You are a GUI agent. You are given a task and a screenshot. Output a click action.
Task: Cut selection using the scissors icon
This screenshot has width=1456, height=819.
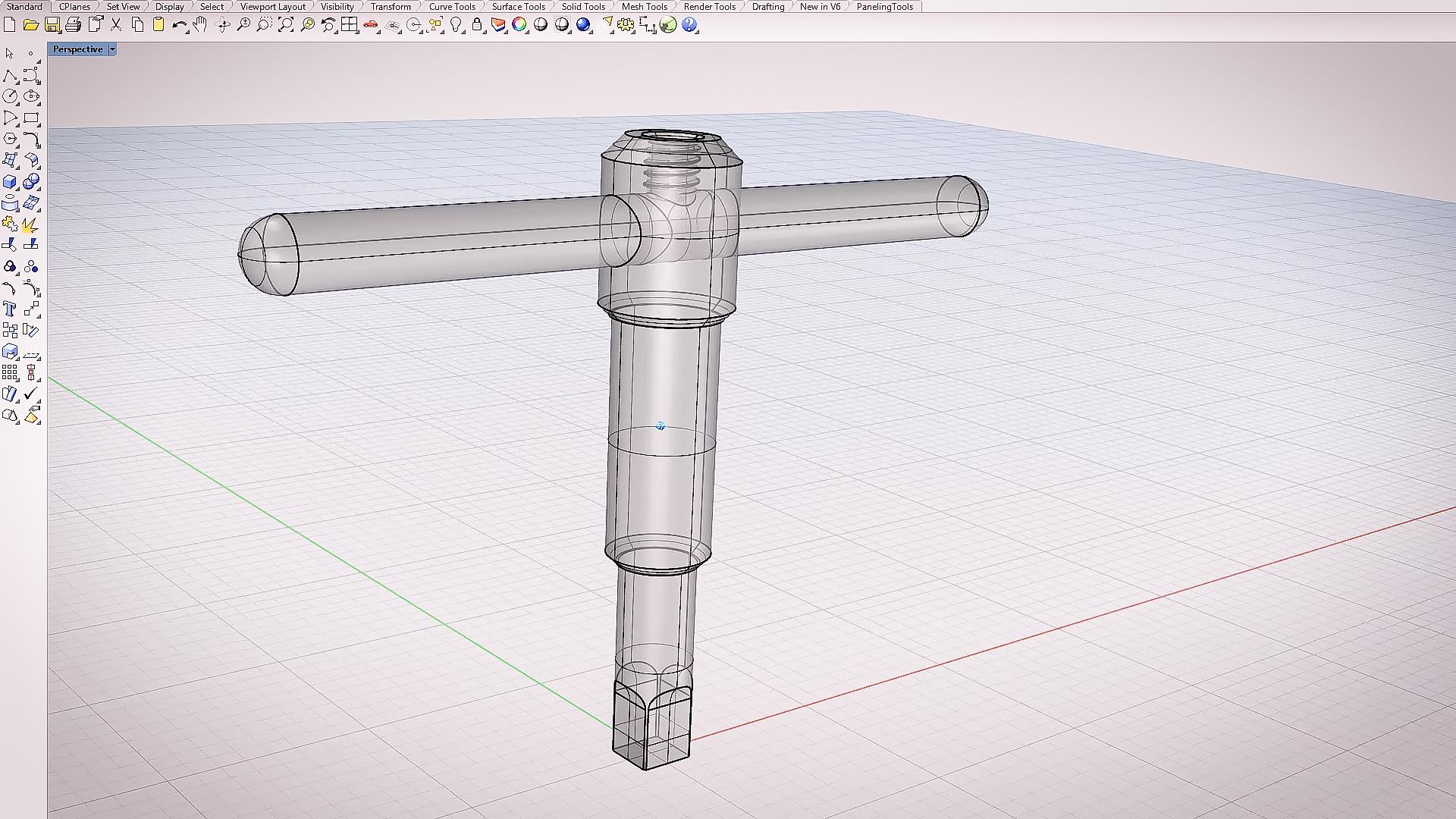[x=115, y=25]
